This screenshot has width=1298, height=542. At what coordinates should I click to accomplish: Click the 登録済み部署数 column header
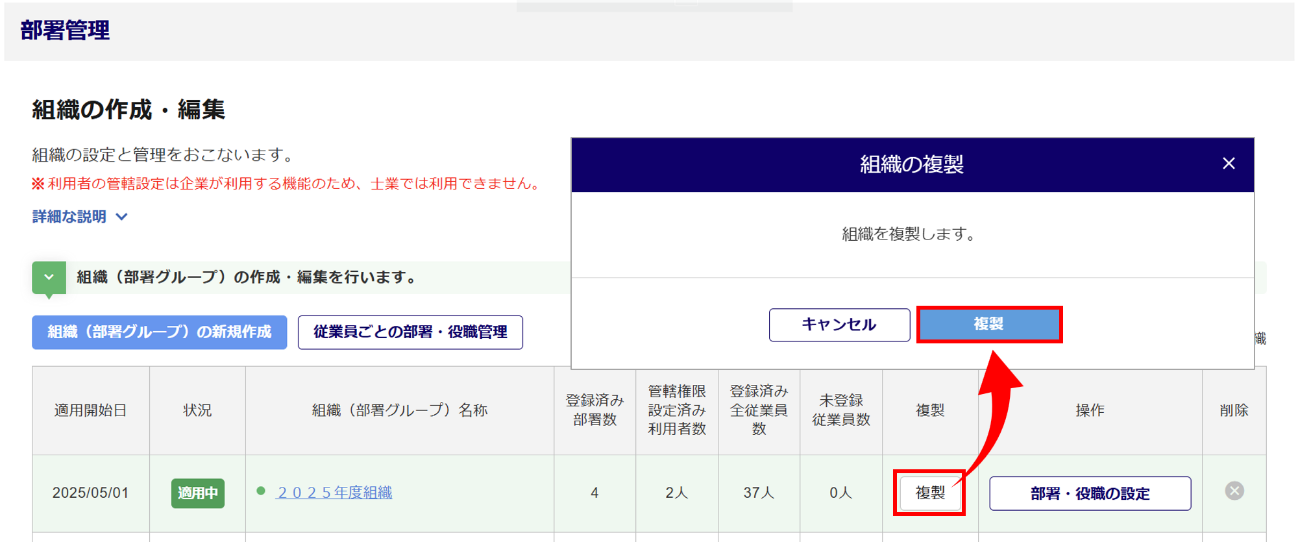pyautogui.click(x=594, y=411)
